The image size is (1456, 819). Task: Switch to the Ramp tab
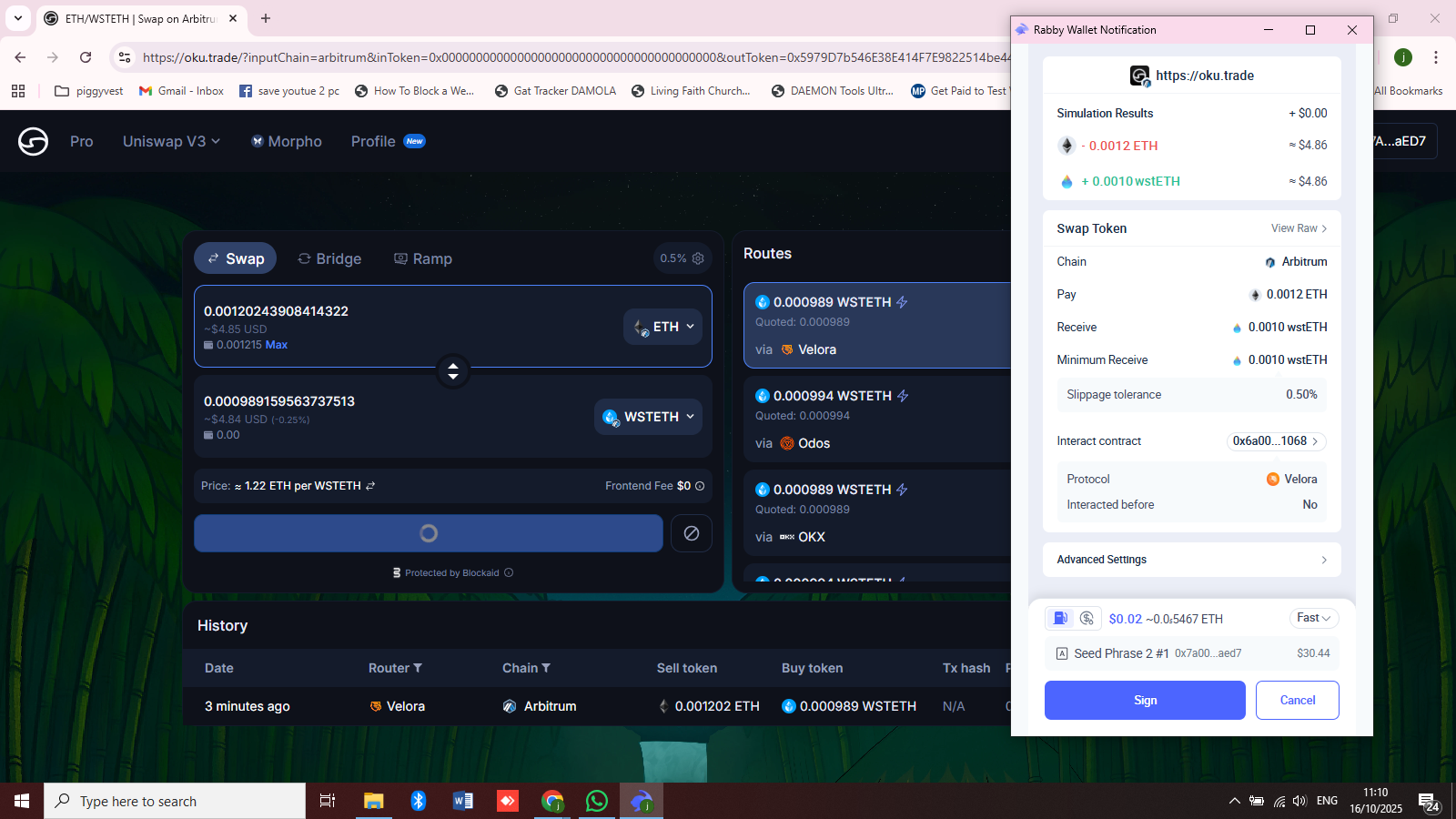(422, 259)
